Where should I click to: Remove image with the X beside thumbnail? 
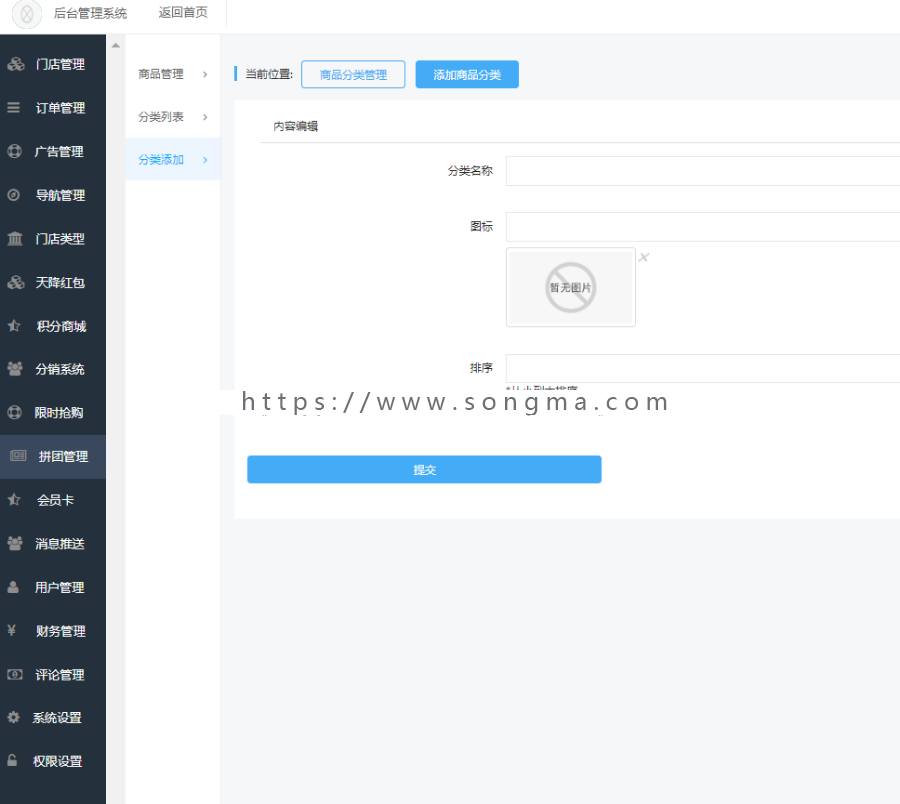644,257
